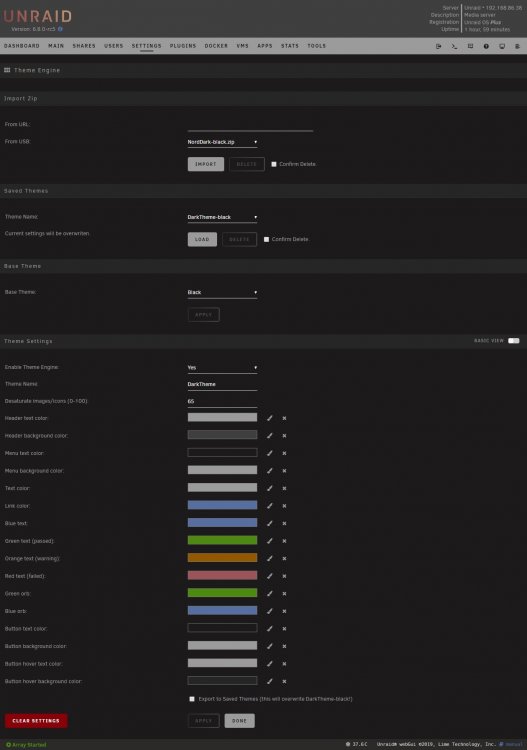Click the temperature icon in the footer
Viewport: 527px width, 750px height.
coord(348,744)
